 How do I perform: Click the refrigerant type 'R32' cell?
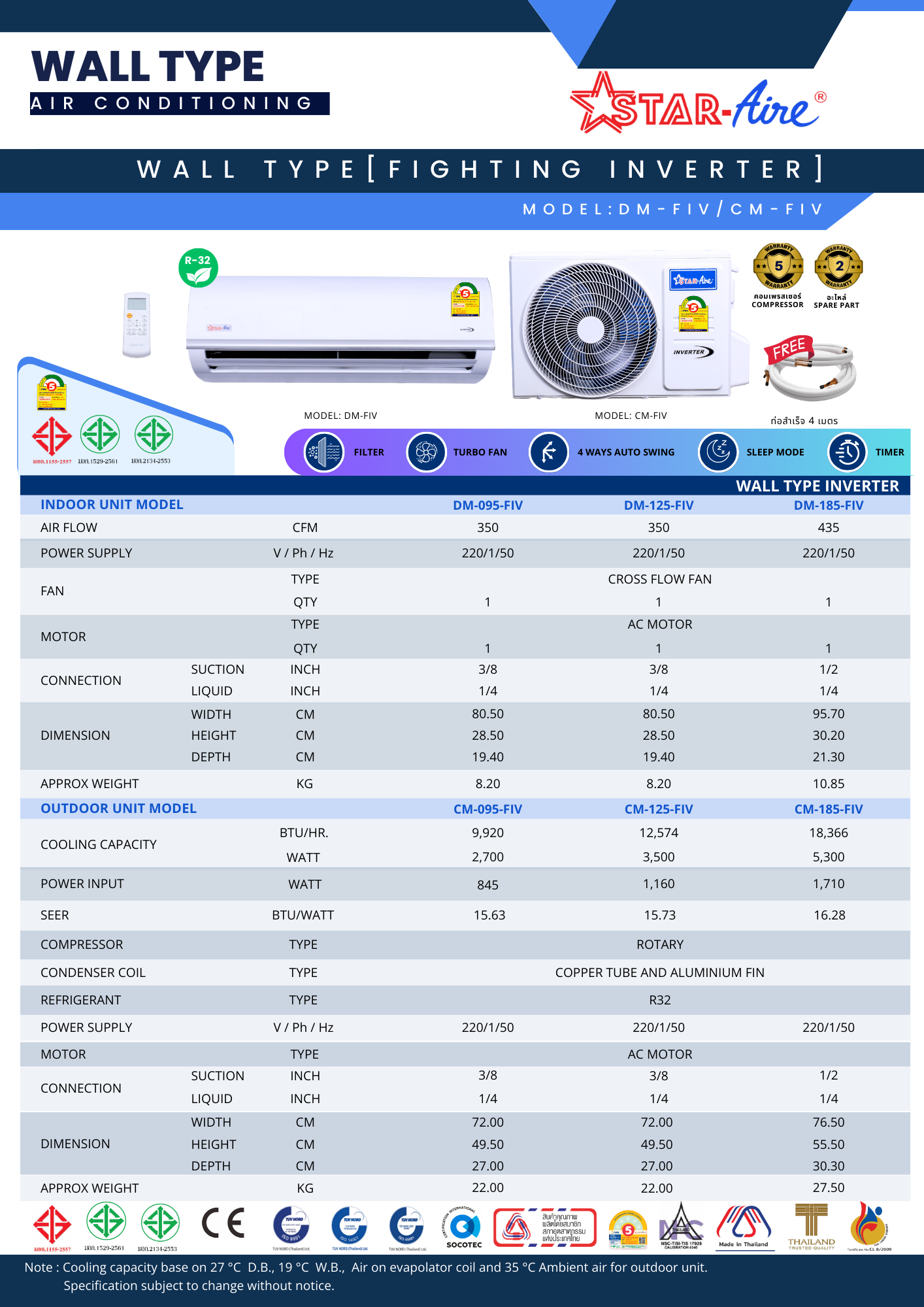point(660,1000)
